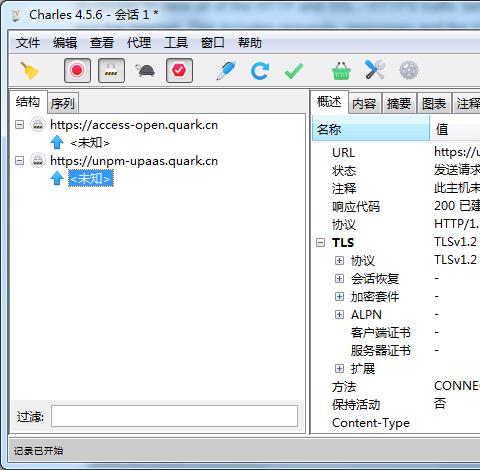Open the 工具 menu
480x470 pixels.
176,43
